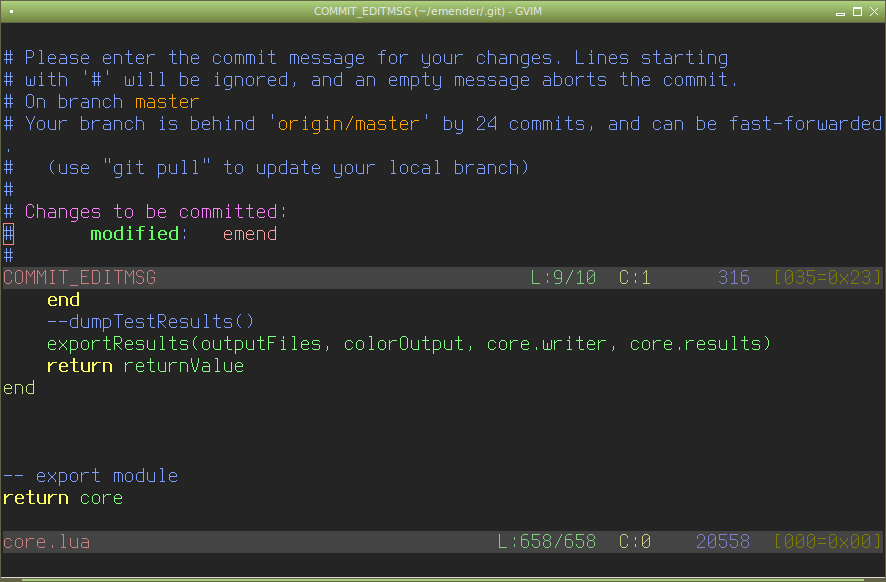Open the window menu icon in title bar
The image size is (886, 582).
[11, 11]
